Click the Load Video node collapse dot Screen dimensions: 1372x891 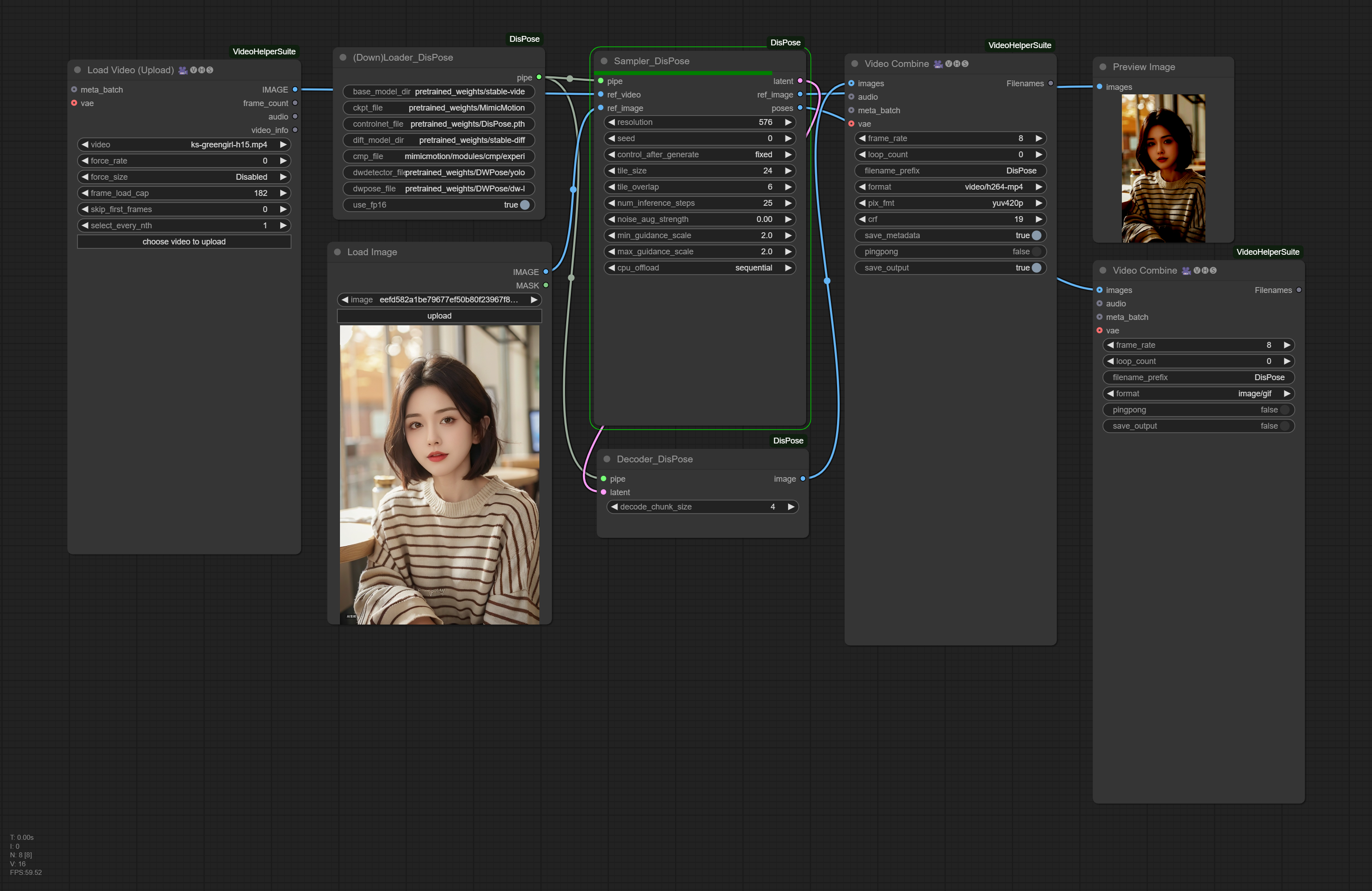(x=77, y=70)
